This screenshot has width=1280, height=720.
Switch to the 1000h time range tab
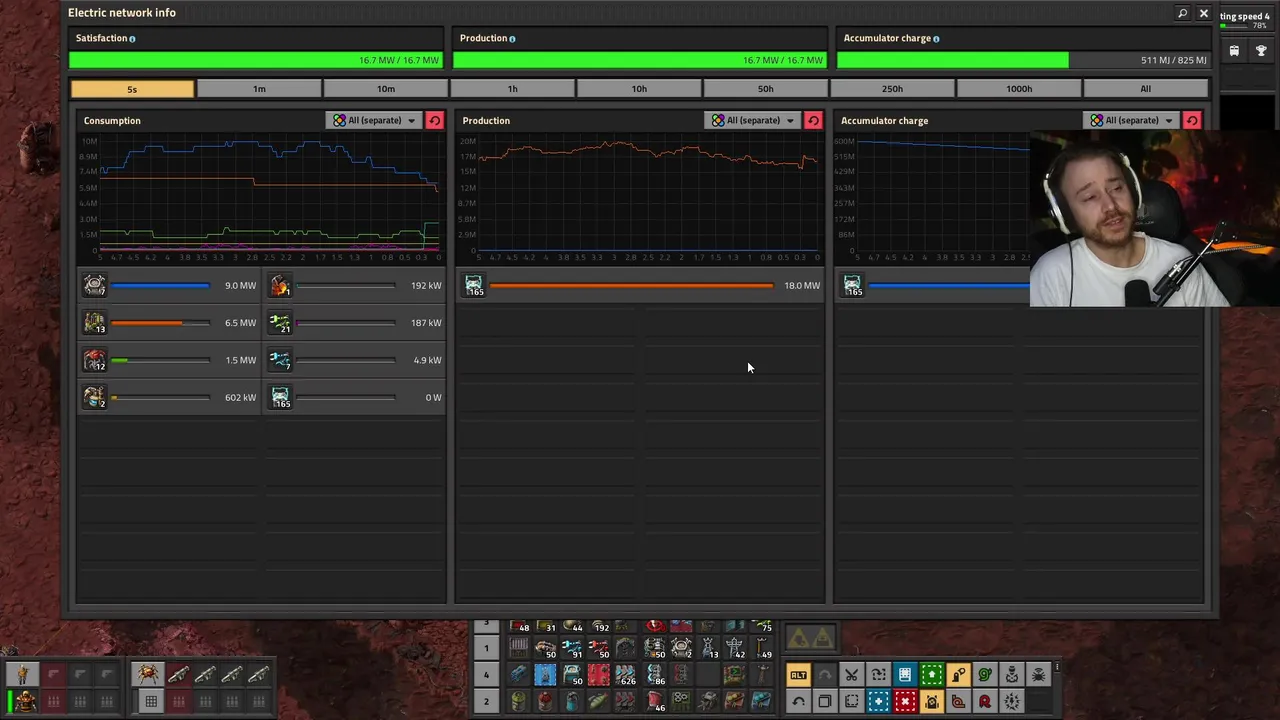coord(1019,89)
